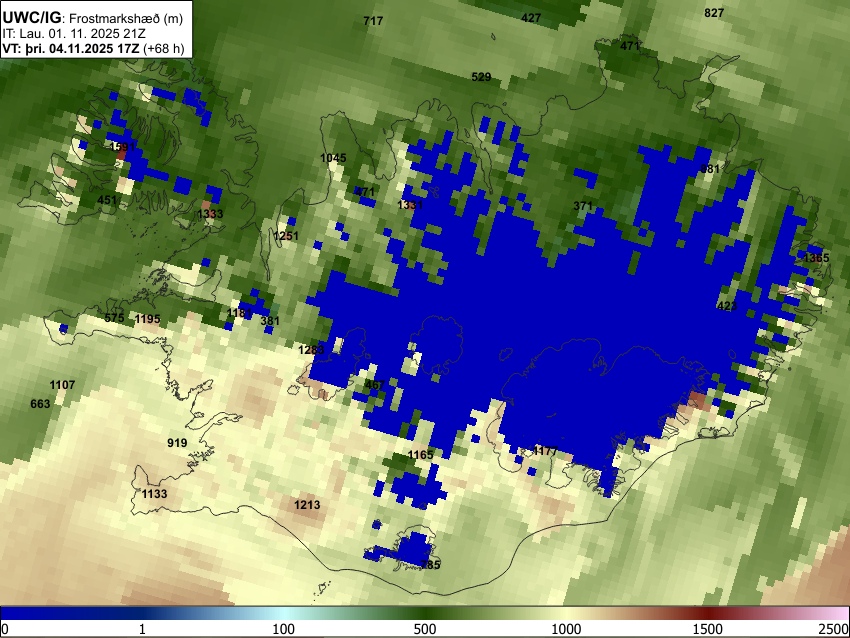This screenshot has height=638, width=850.
Task: Click the legend tick label 2500
Action: coord(834,629)
